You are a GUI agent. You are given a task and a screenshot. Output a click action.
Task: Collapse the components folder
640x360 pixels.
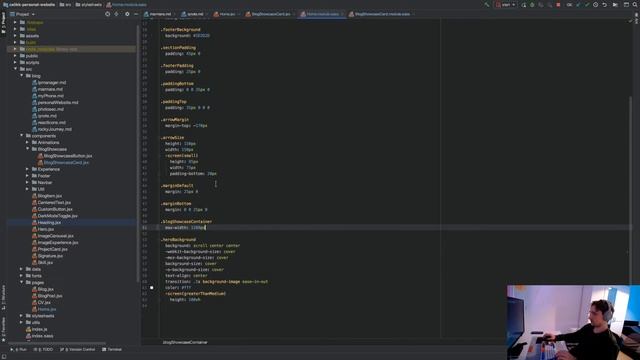22,136
